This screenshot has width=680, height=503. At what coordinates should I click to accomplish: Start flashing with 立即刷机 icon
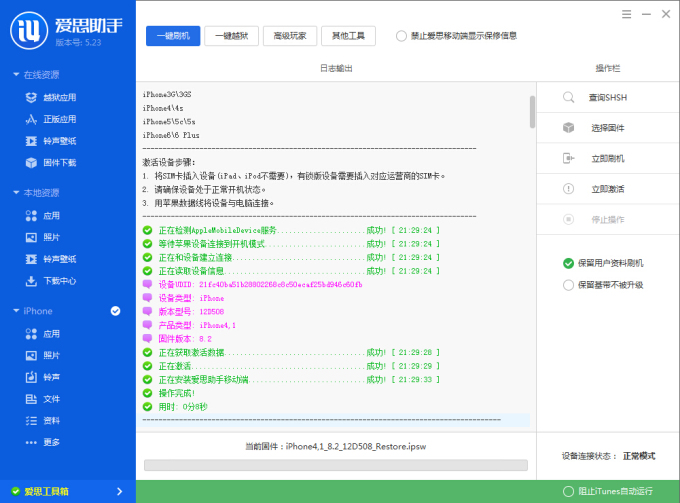568,158
